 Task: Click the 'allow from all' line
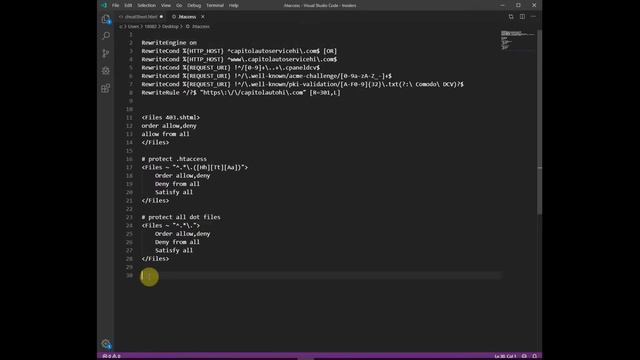point(165,134)
